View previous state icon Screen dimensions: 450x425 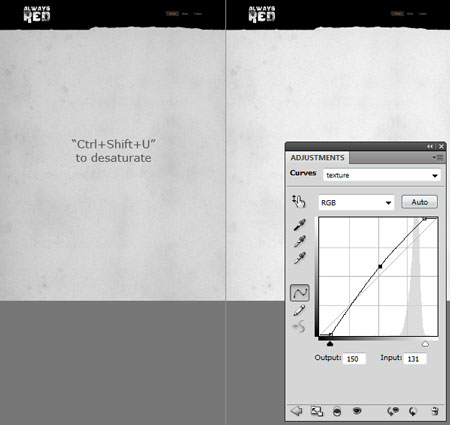(x=393, y=411)
